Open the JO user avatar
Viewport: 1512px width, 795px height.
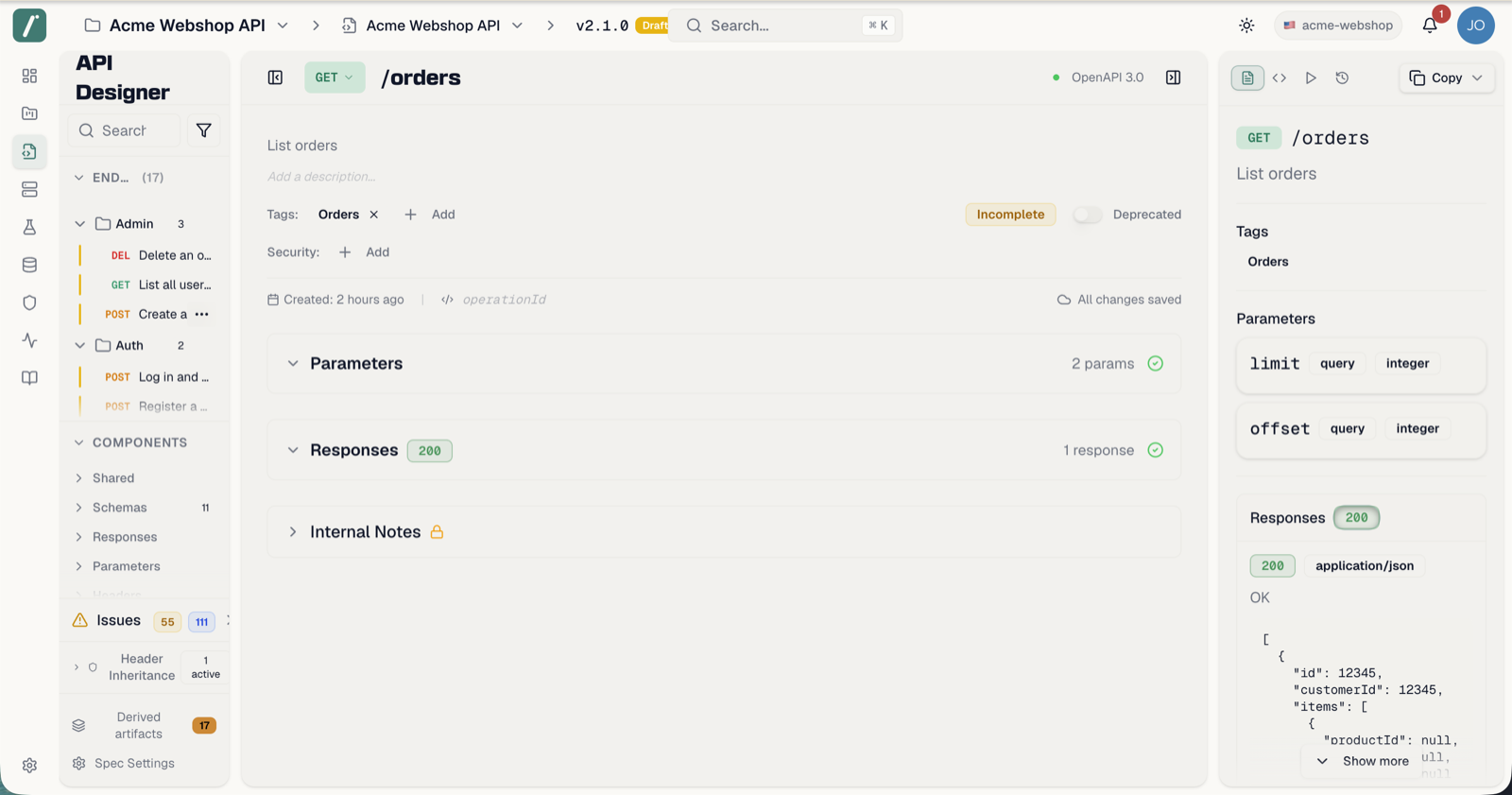[x=1475, y=26]
